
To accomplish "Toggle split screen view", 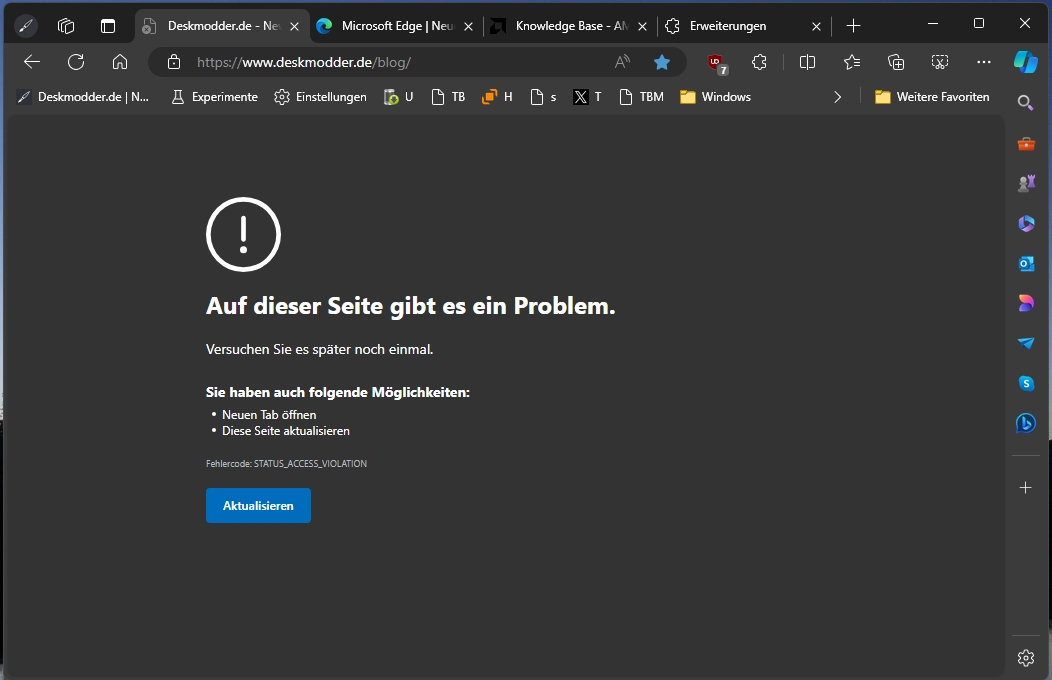I will point(807,62).
